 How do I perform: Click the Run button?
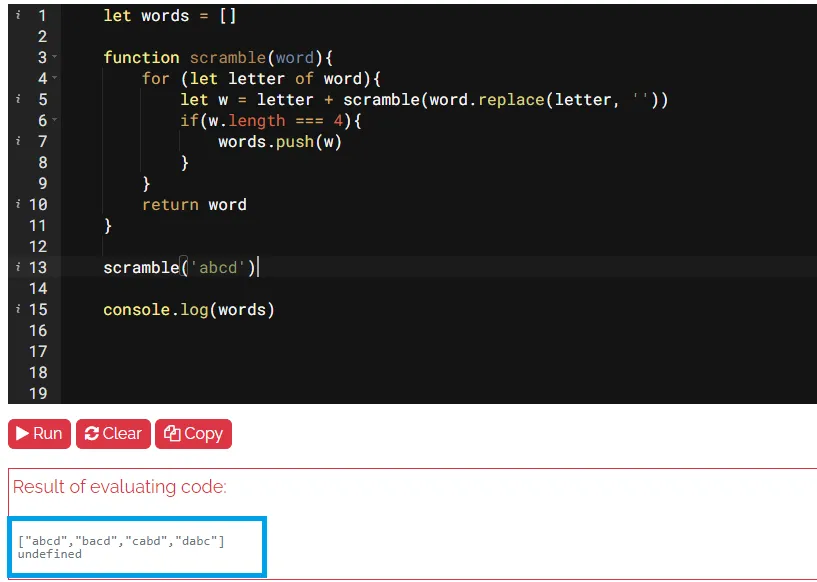click(39, 434)
